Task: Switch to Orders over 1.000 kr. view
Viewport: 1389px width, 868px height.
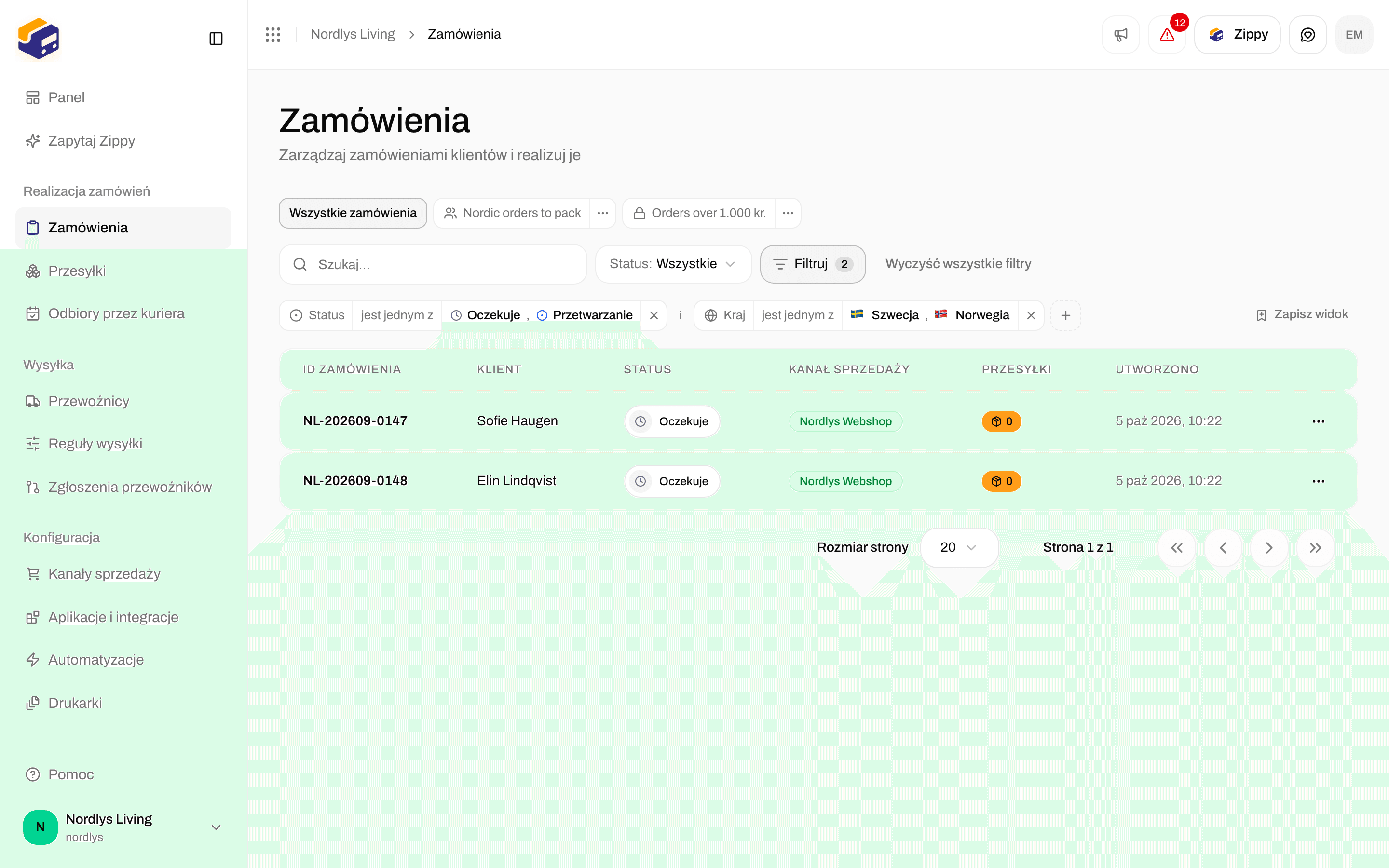Action: pos(699,213)
